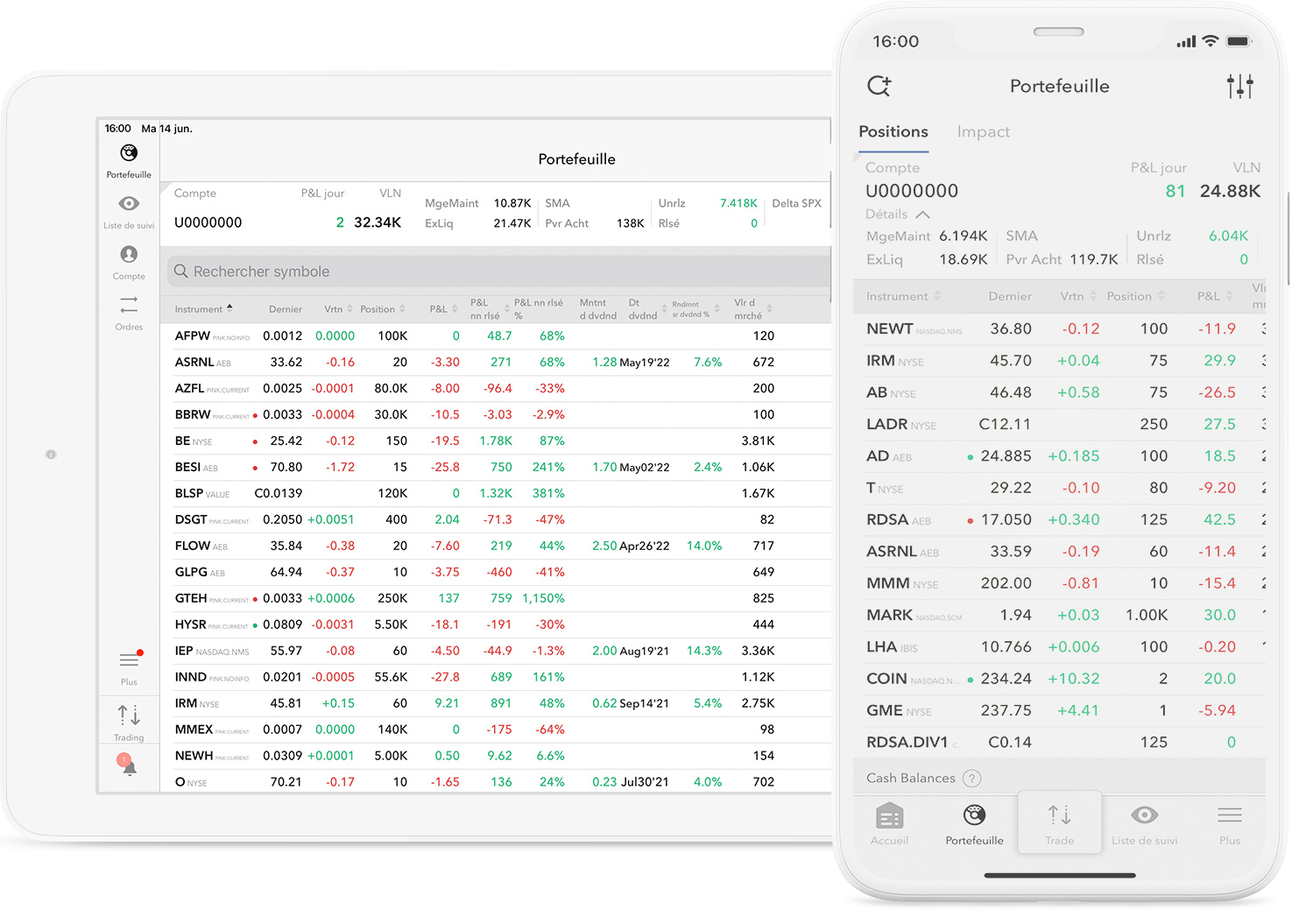Screen dimensions: 1299x924
Task: Sort by Position column on phone
Action: pyautogui.click(x=1135, y=297)
